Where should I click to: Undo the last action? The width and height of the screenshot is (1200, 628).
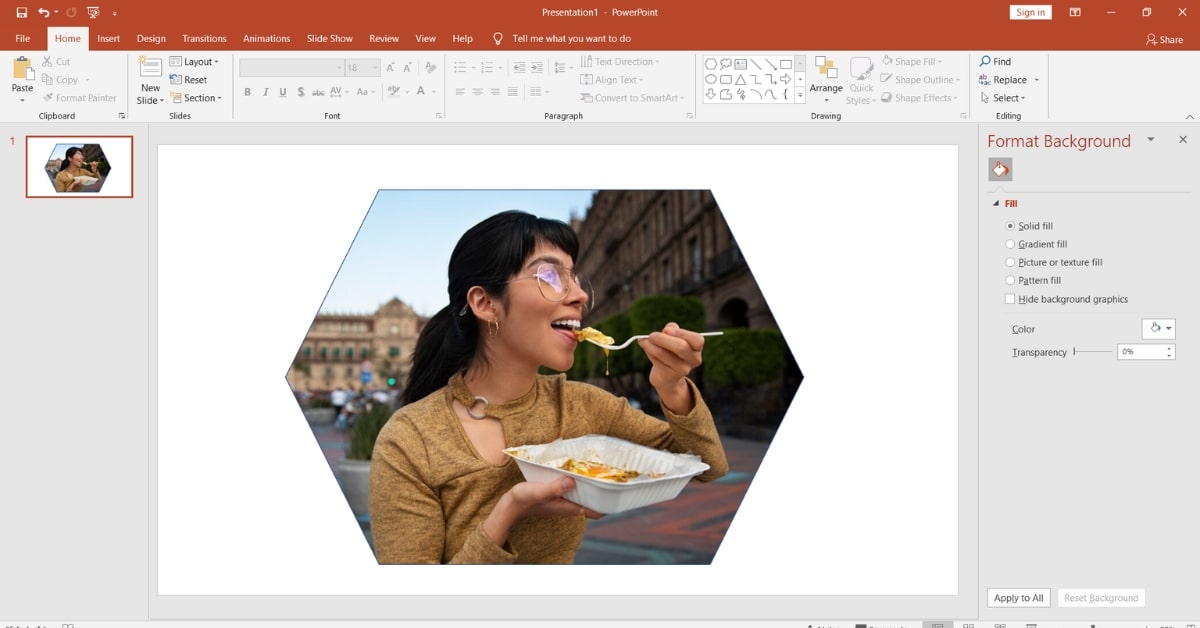tap(44, 12)
